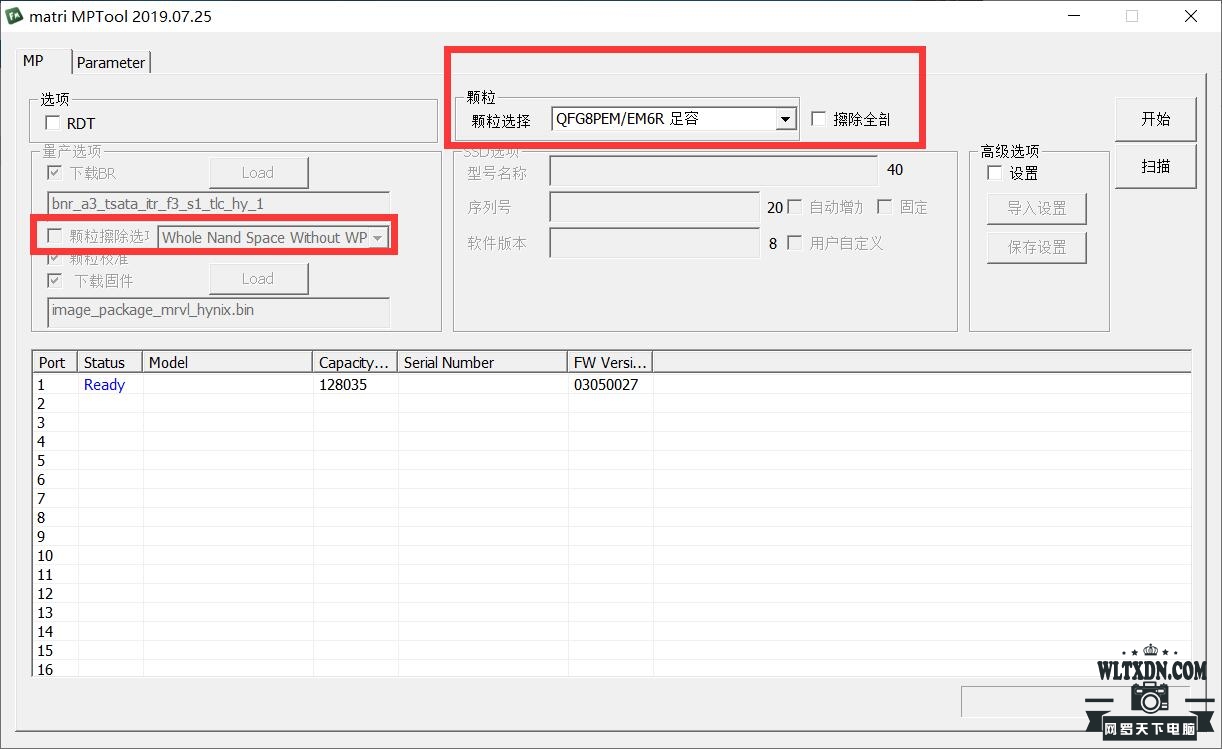Click the 开始 button
1222x749 pixels.
1155,119
